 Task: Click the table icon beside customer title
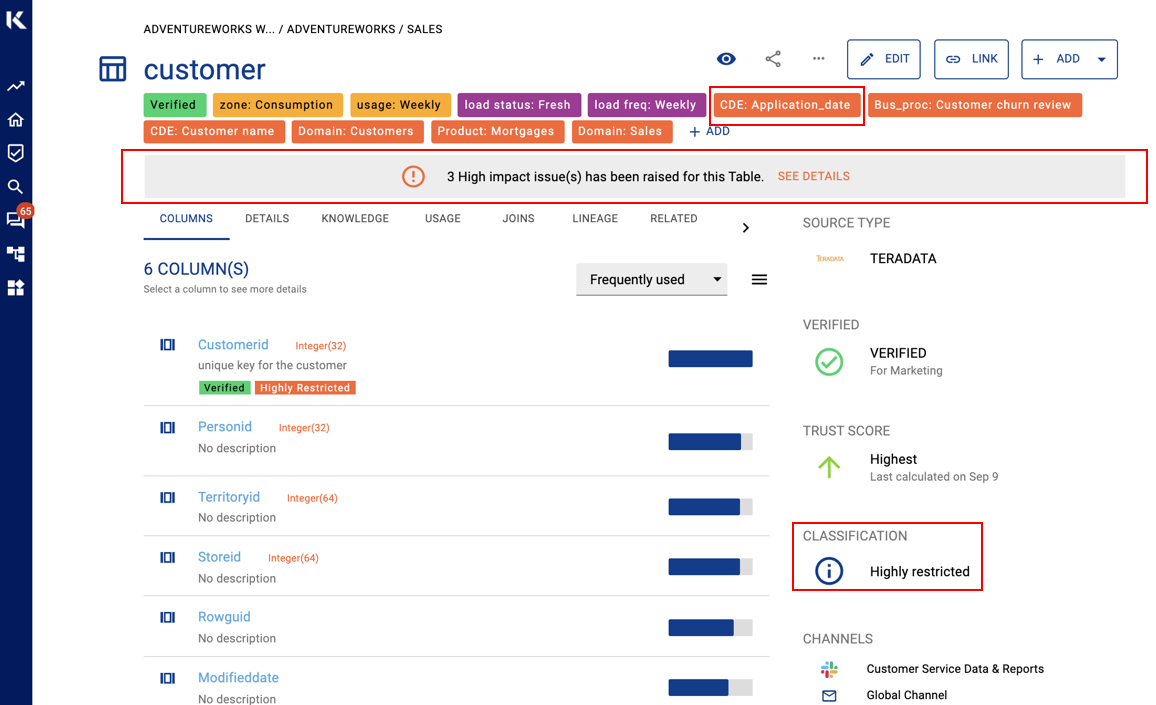pyautogui.click(x=113, y=69)
